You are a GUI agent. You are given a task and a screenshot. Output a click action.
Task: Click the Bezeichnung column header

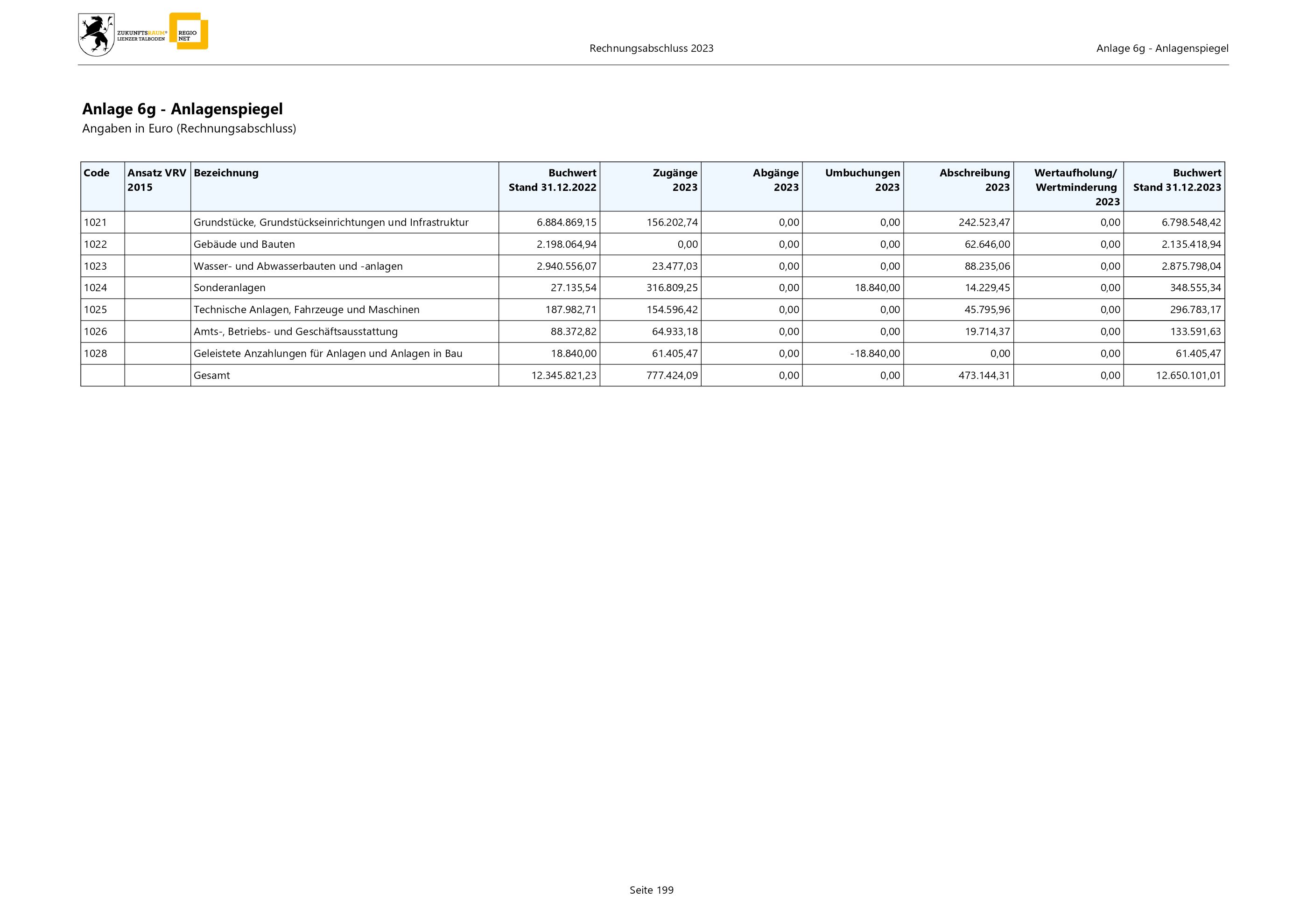click(x=226, y=173)
